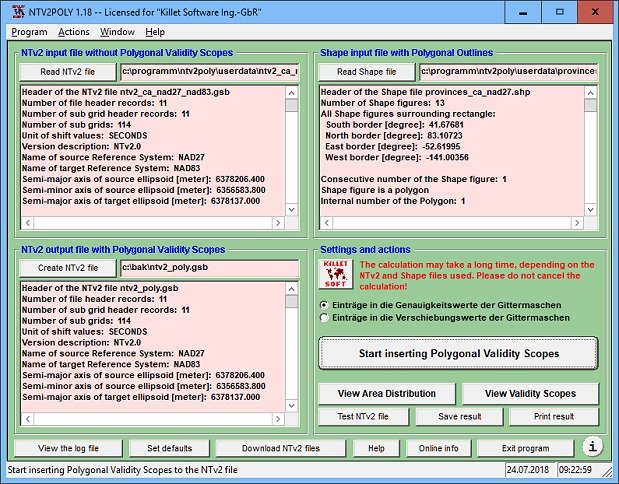Click status bar message about inserting Scopes
This screenshot has height=484, width=619.
tap(123, 470)
